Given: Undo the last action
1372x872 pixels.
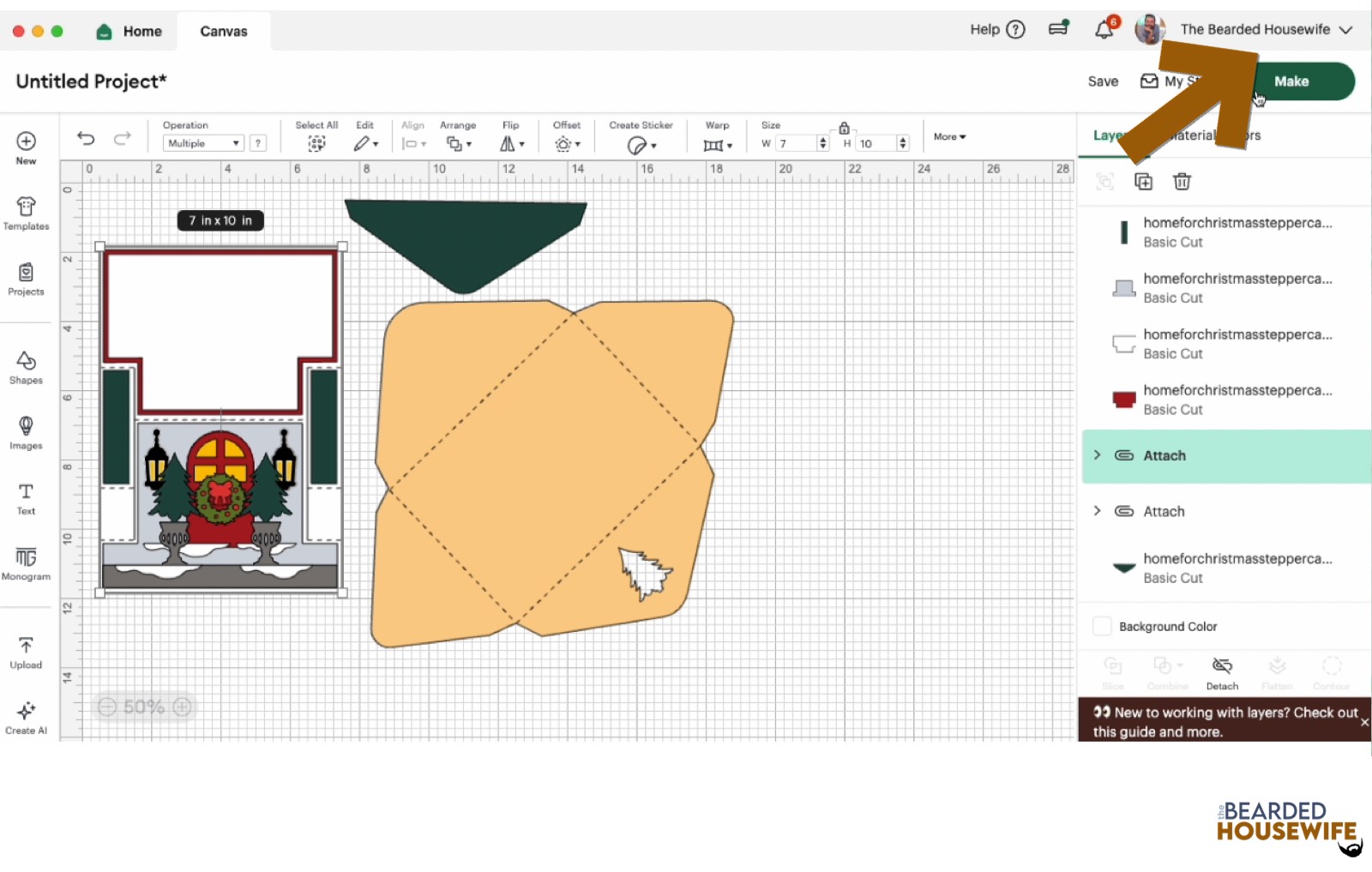Looking at the screenshot, I should [86, 138].
